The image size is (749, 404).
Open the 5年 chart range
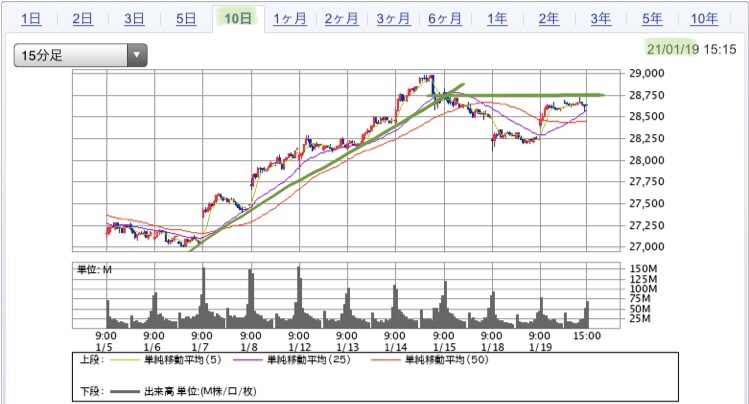pos(652,19)
